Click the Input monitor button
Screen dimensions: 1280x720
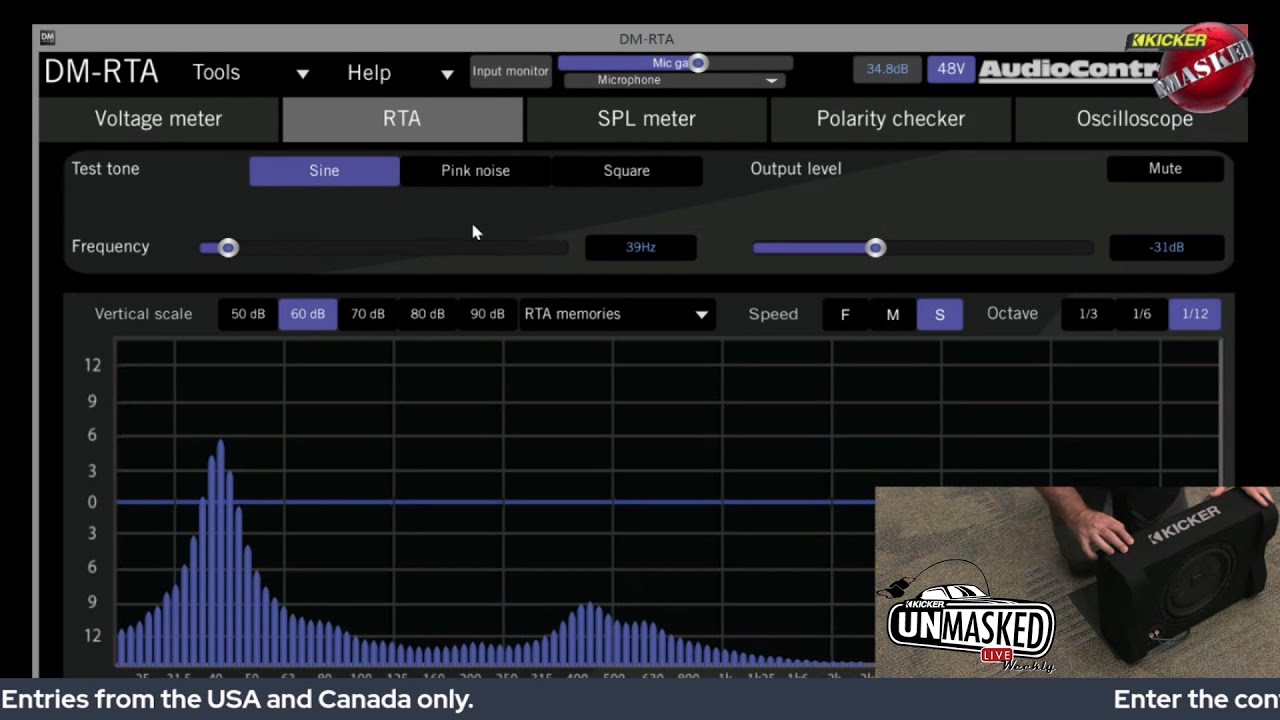[510, 71]
